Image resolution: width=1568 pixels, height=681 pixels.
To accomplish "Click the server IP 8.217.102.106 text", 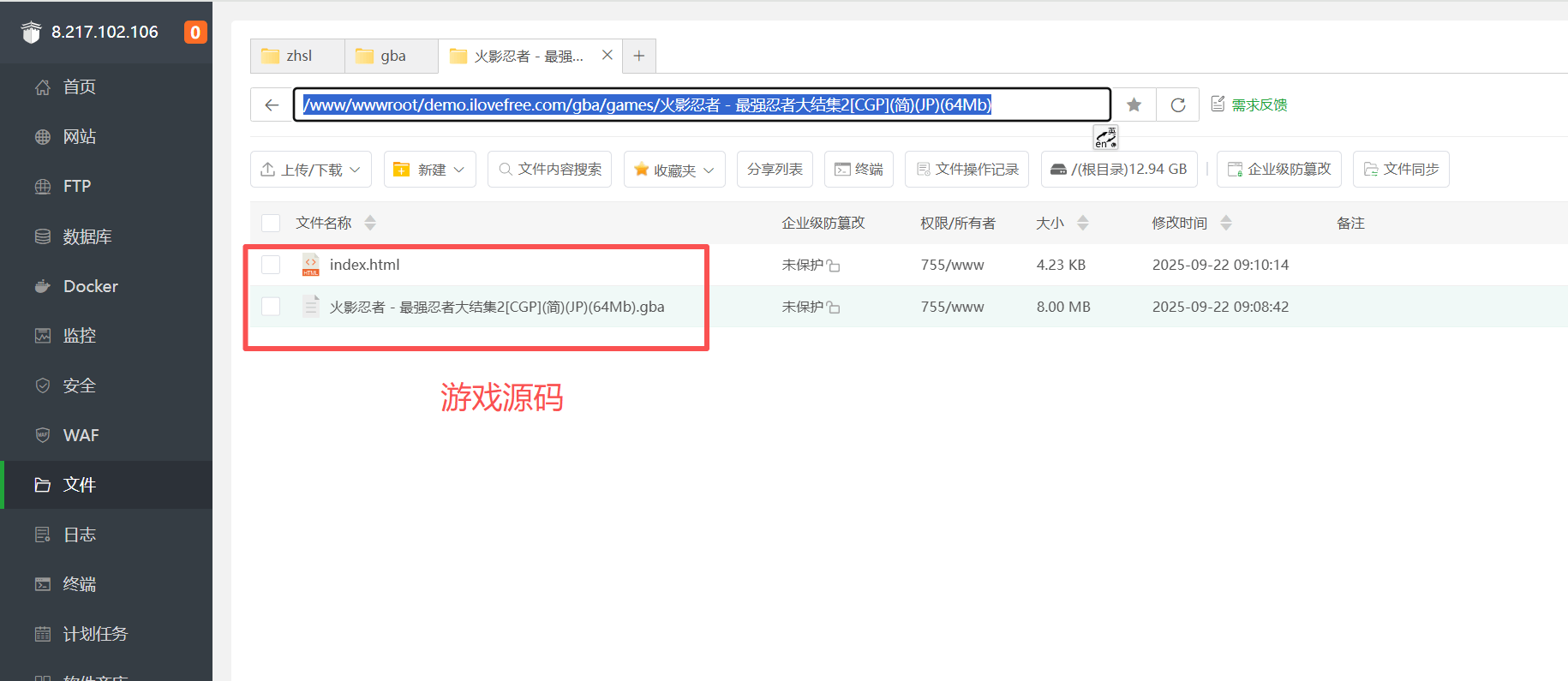I will point(105,33).
